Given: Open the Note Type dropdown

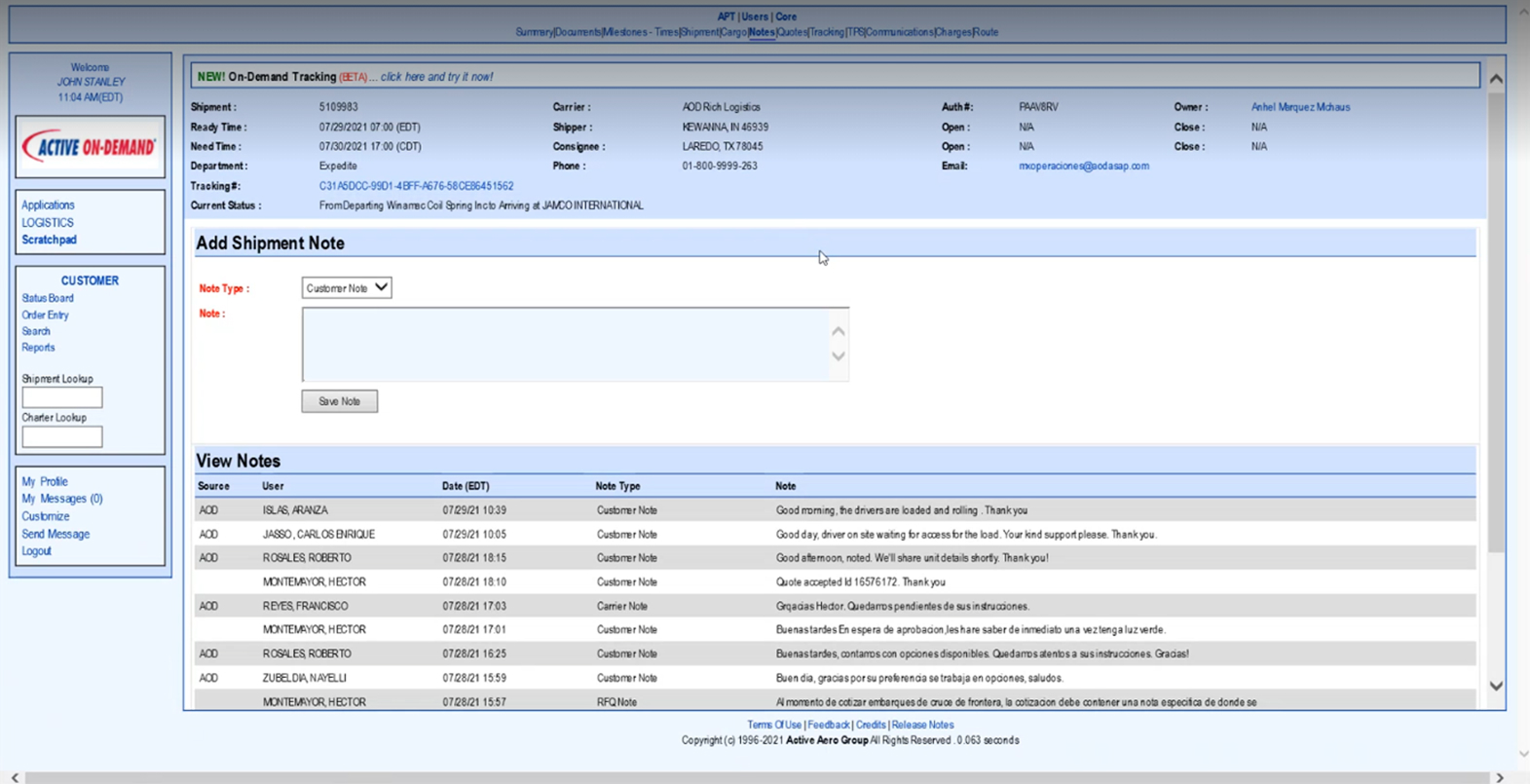Looking at the screenshot, I should [x=347, y=288].
